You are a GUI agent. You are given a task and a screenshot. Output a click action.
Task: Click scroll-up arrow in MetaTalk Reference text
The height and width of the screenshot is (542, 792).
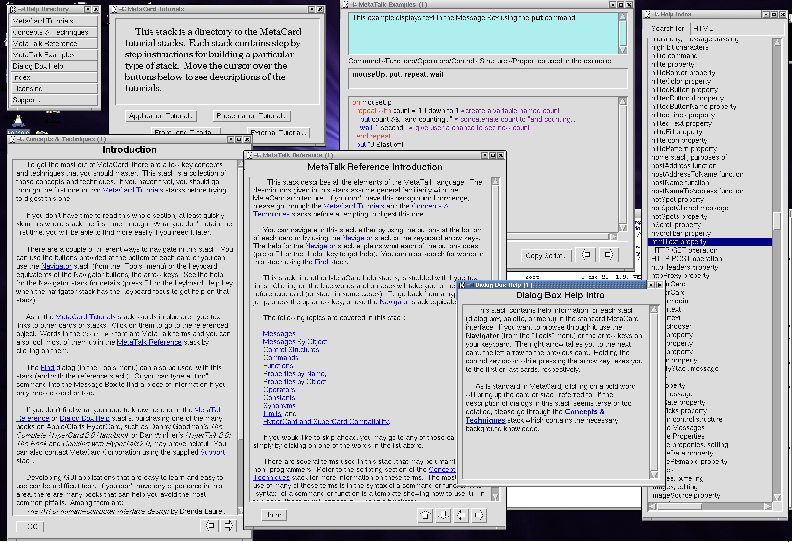[x=495, y=181]
